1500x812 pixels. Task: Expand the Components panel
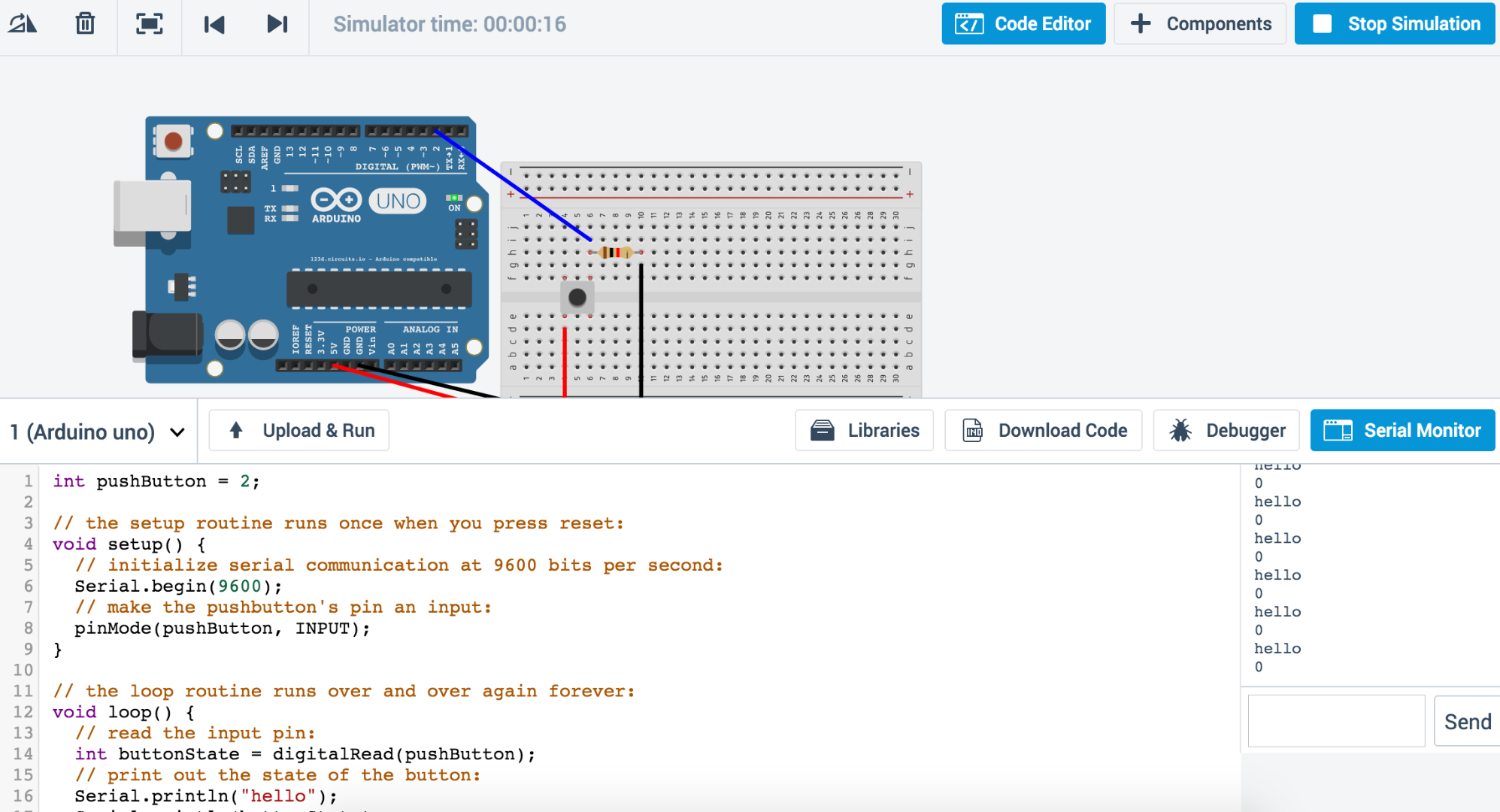(1200, 23)
